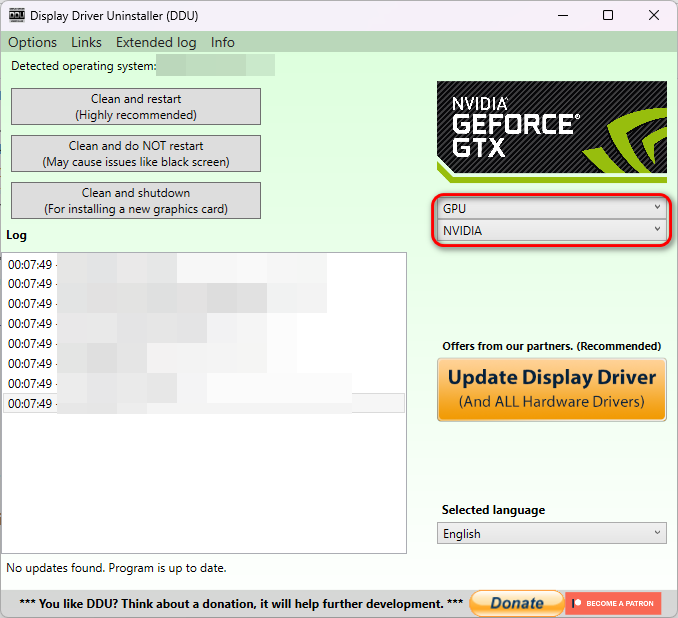The width and height of the screenshot is (678, 618).
Task: Open the Extended log menu
Action: click(156, 42)
